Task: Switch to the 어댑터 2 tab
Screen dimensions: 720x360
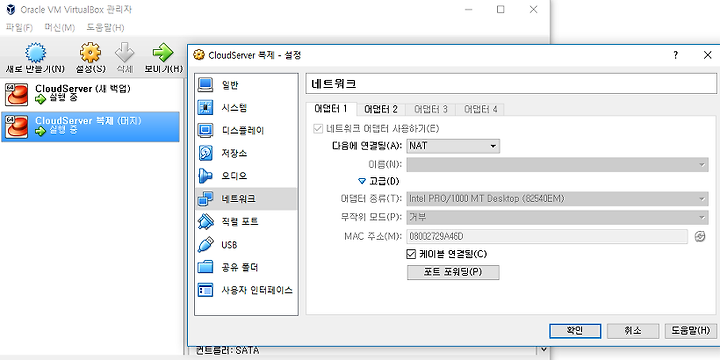Action: [x=381, y=109]
